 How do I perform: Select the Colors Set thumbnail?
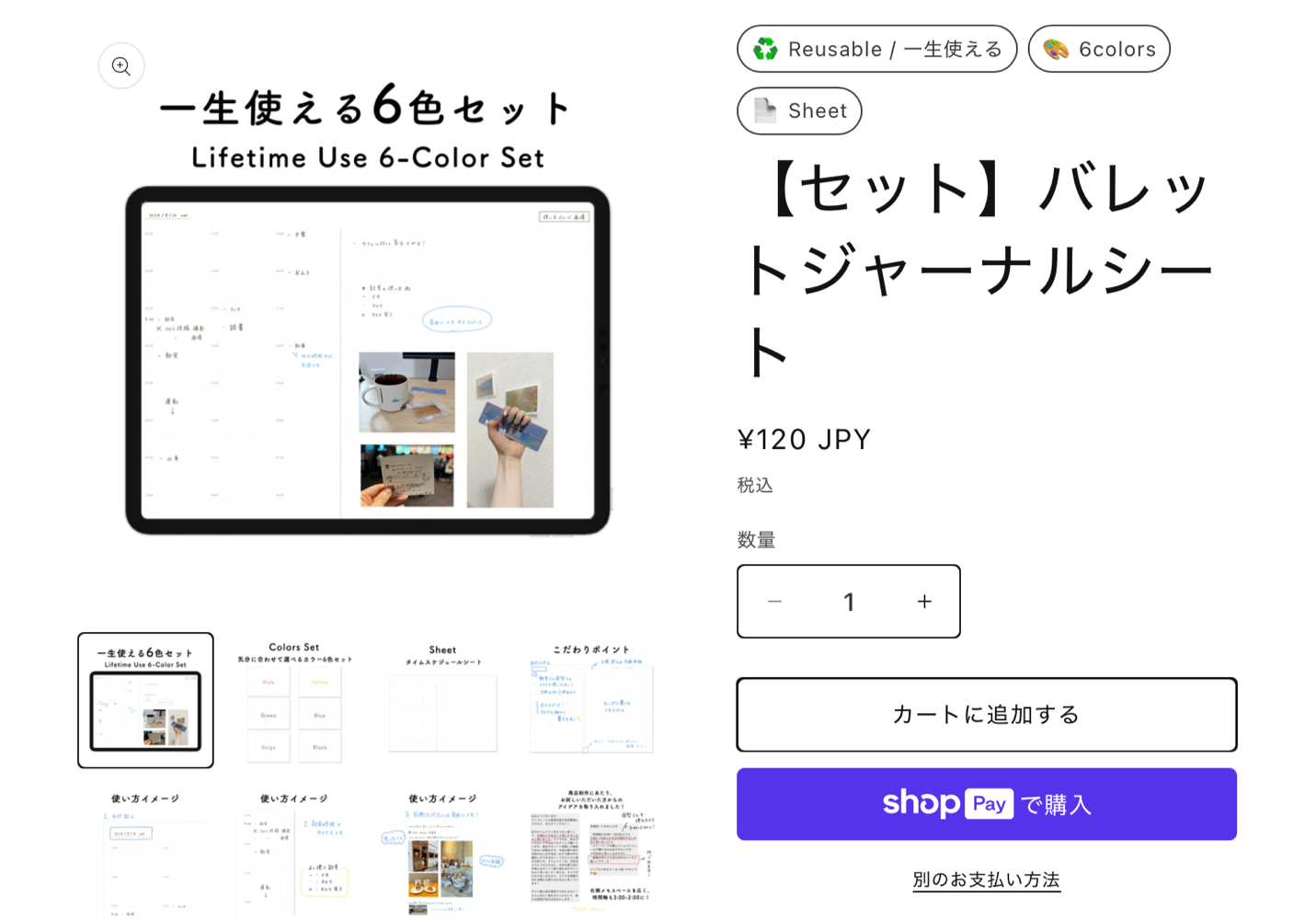point(294,700)
